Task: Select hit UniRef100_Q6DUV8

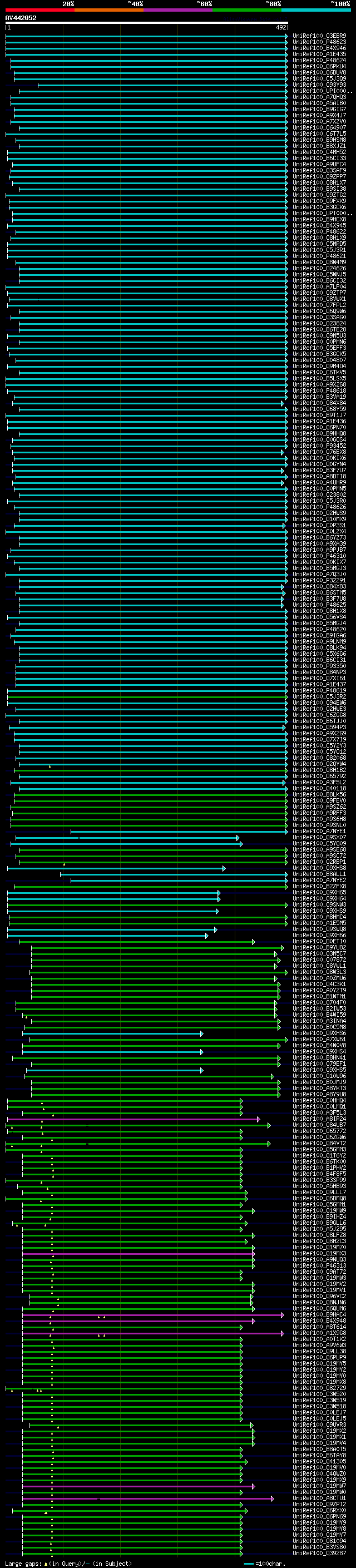Action: [319, 72]
